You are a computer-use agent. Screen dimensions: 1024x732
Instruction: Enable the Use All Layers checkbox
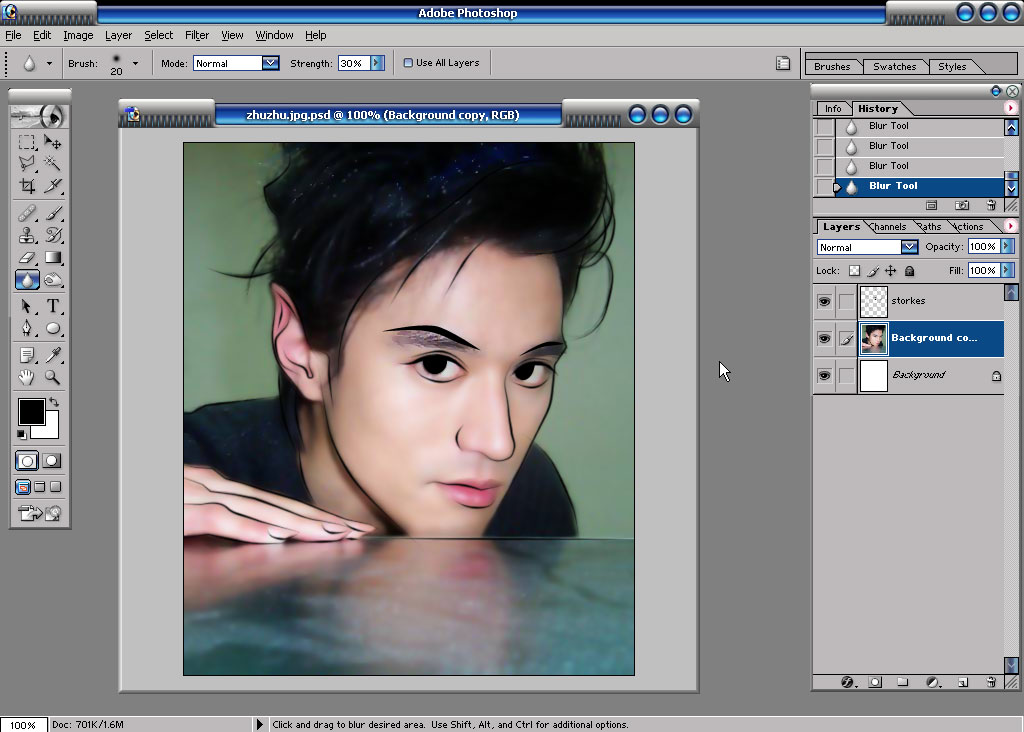[408, 63]
